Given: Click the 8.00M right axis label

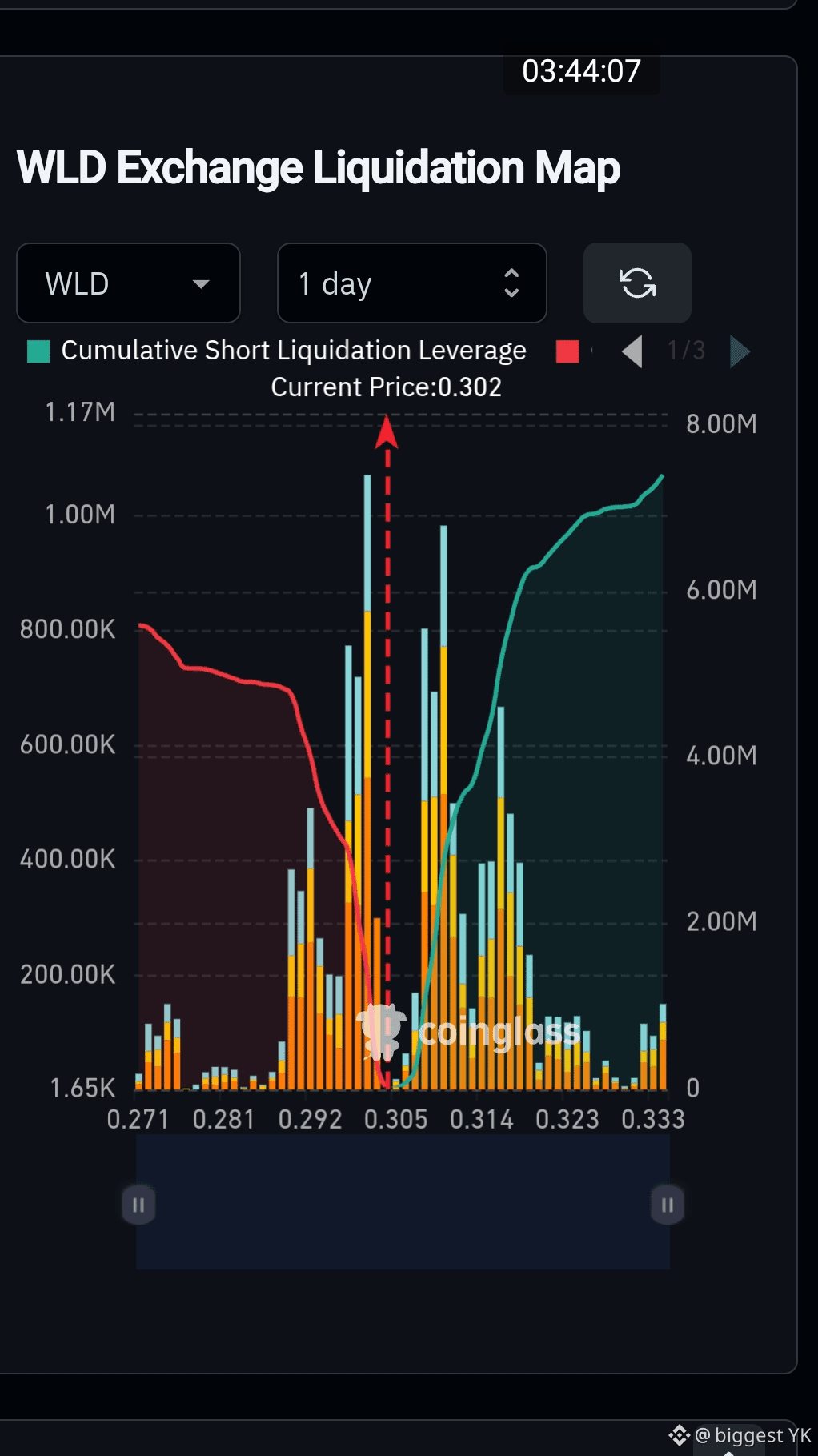Looking at the screenshot, I should (721, 424).
